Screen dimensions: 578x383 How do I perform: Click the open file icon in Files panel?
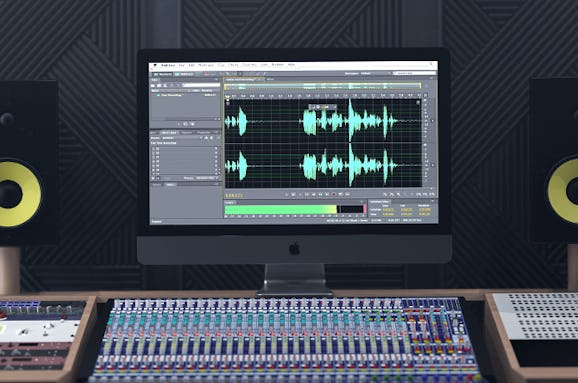click(x=153, y=86)
